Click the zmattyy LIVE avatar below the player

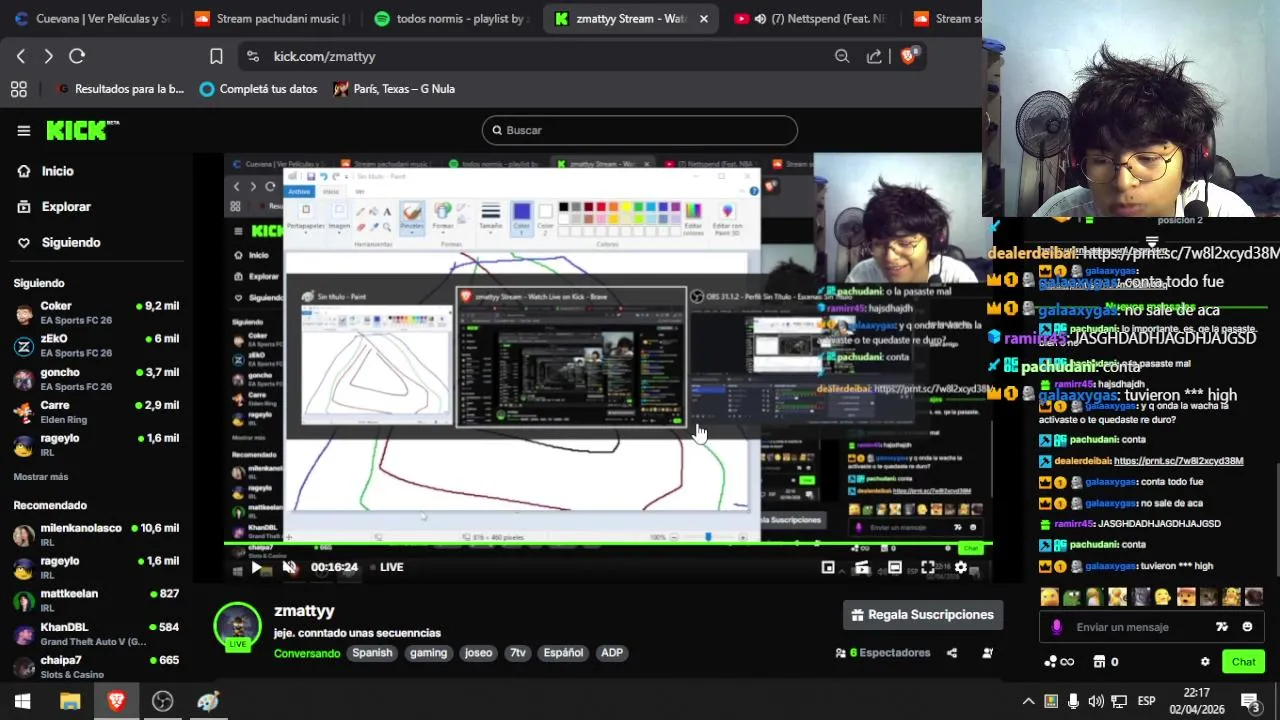tap(237, 626)
